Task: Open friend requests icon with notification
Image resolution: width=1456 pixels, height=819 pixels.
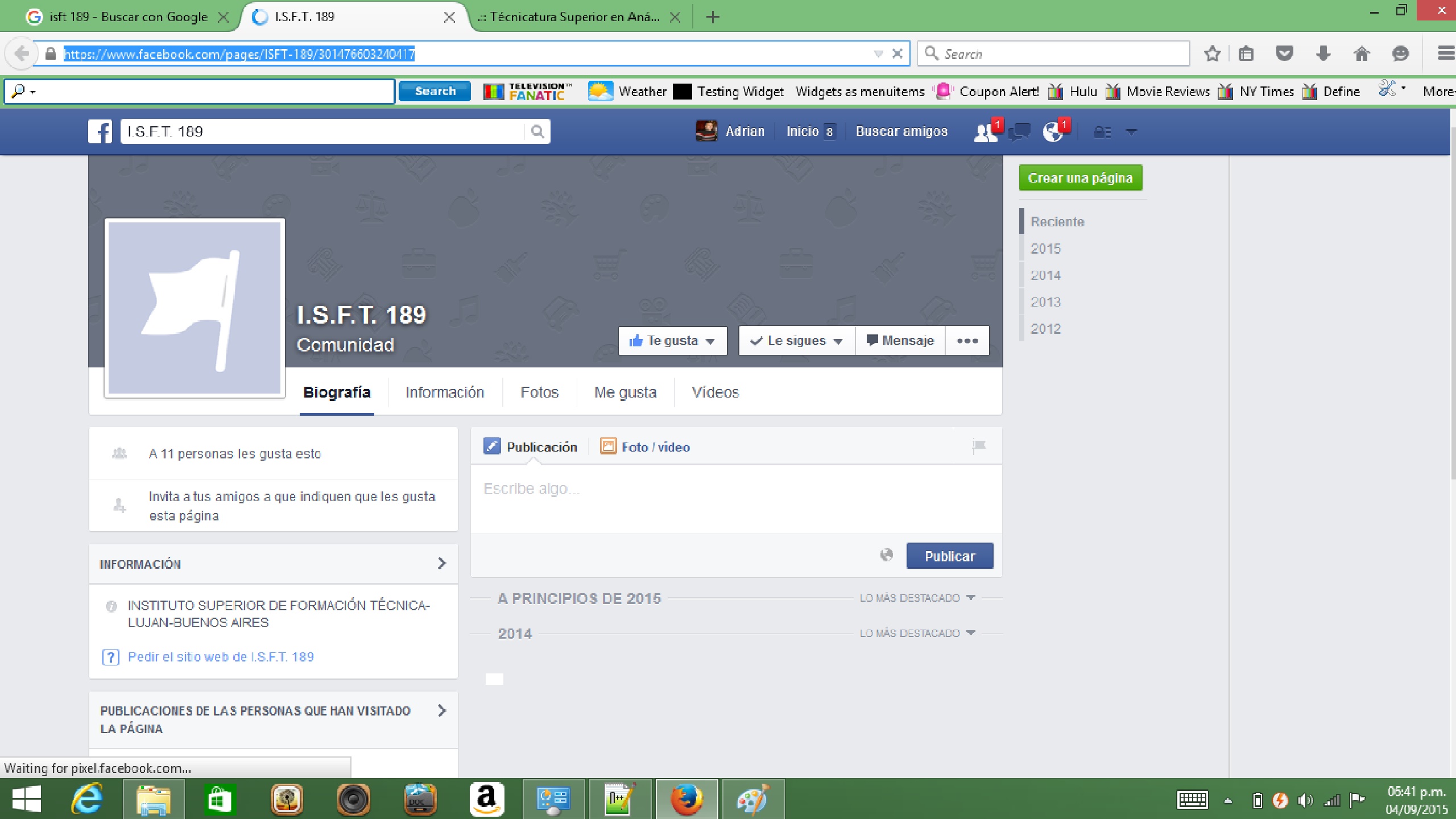Action: 986,132
